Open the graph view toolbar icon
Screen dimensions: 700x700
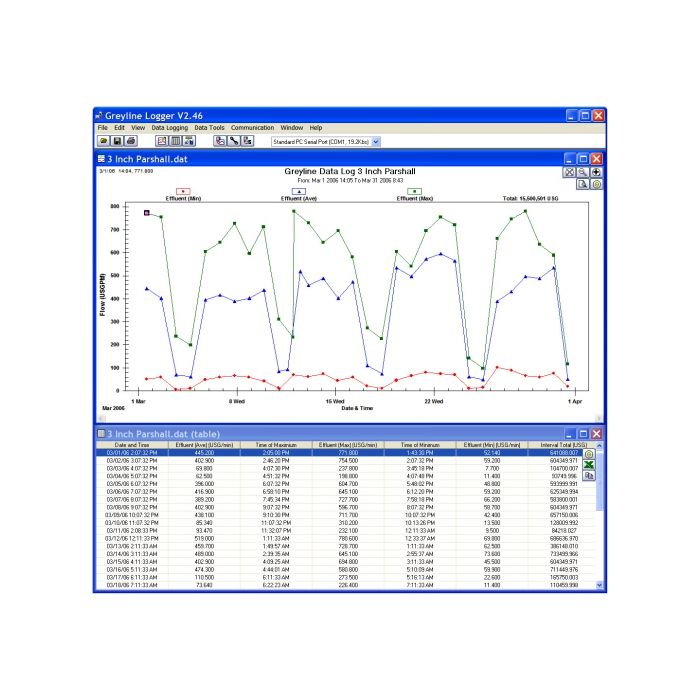[162, 141]
